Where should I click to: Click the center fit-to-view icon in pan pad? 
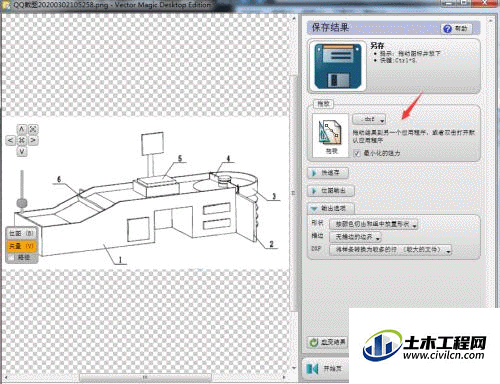tap(22, 140)
